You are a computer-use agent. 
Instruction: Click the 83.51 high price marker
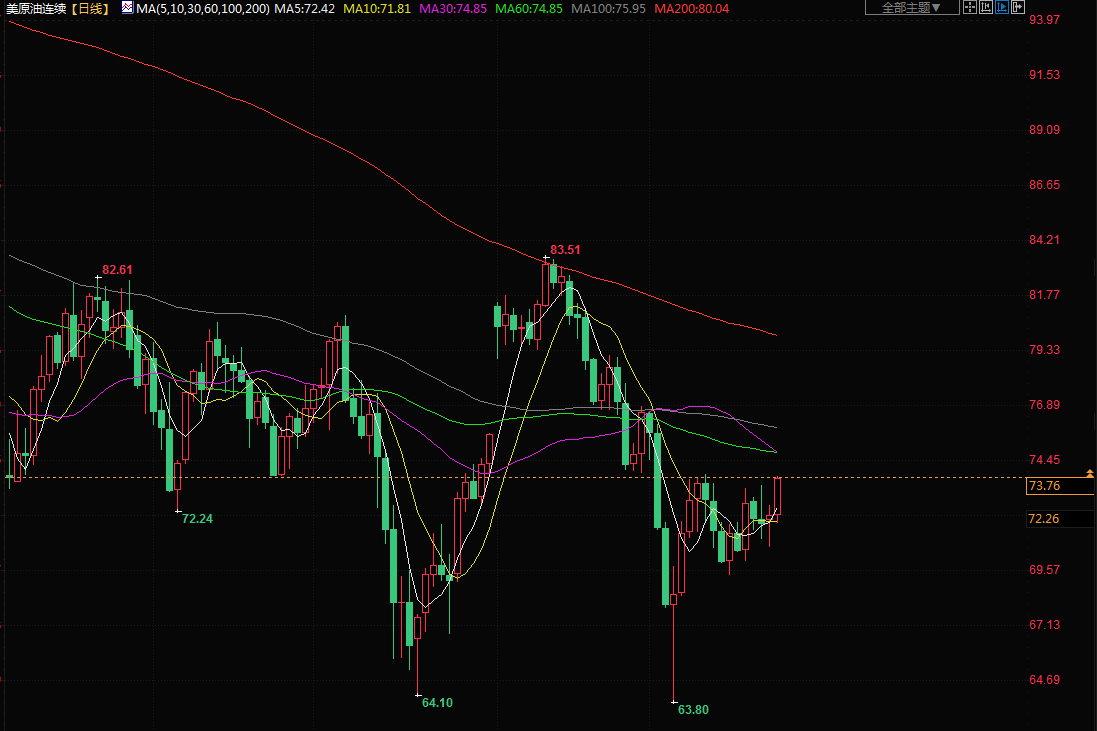tap(565, 250)
